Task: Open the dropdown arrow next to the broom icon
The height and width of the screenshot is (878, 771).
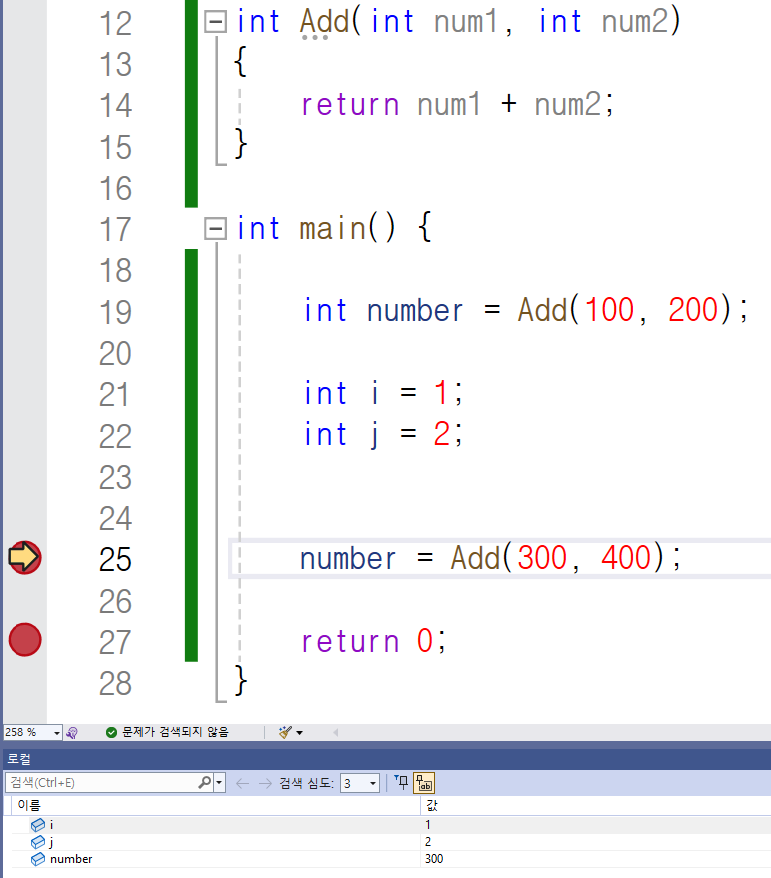Action: [x=300, y=732]
